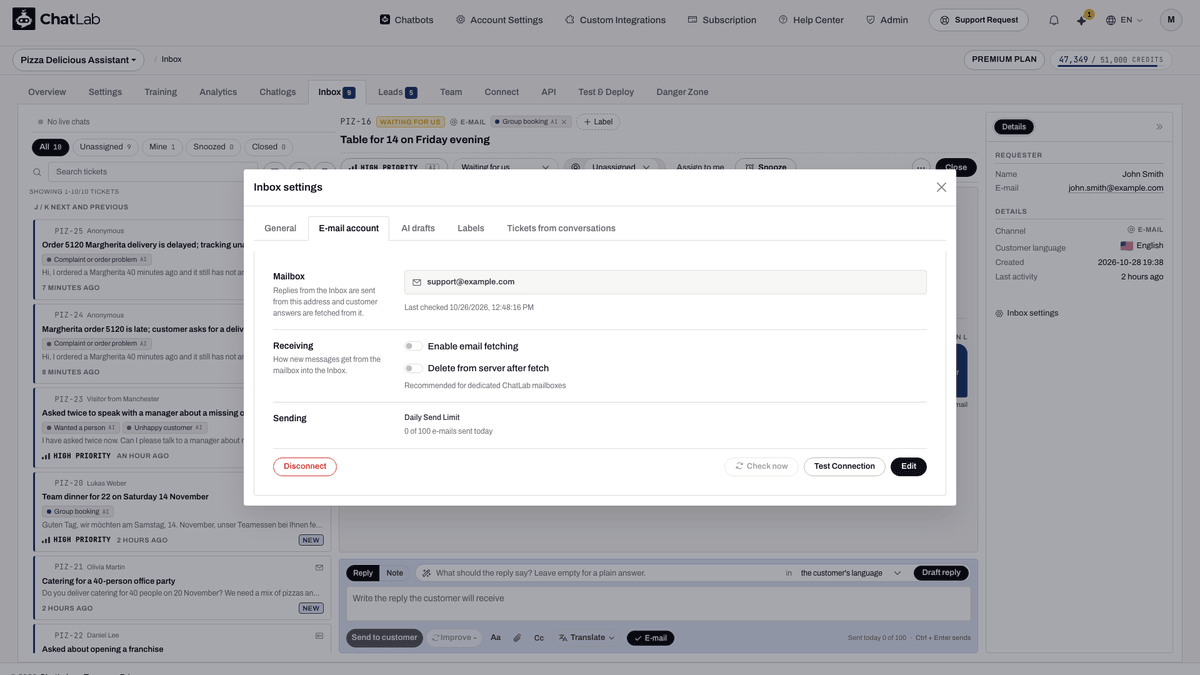Open the Pizza Delicious Assistant chatbot dropdown
Image resolution: width=1200 pixels, height=675 pixels.
(x=78, y=60)
